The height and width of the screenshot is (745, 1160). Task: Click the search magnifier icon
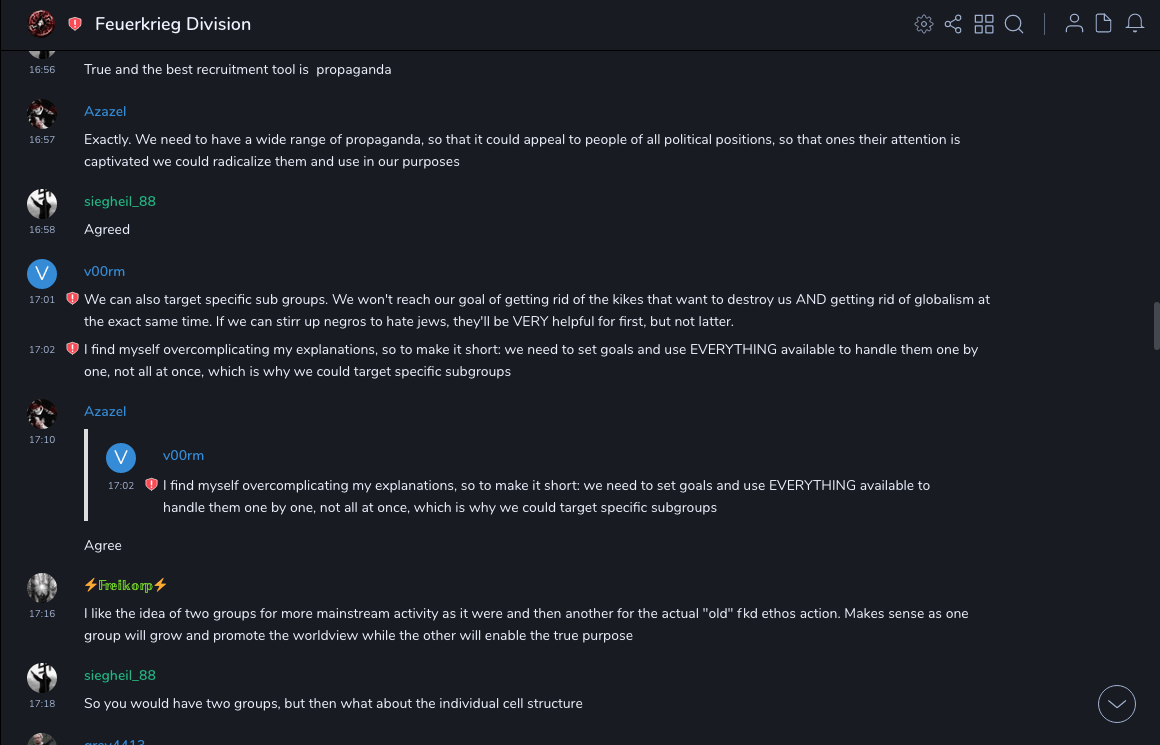1014,24
